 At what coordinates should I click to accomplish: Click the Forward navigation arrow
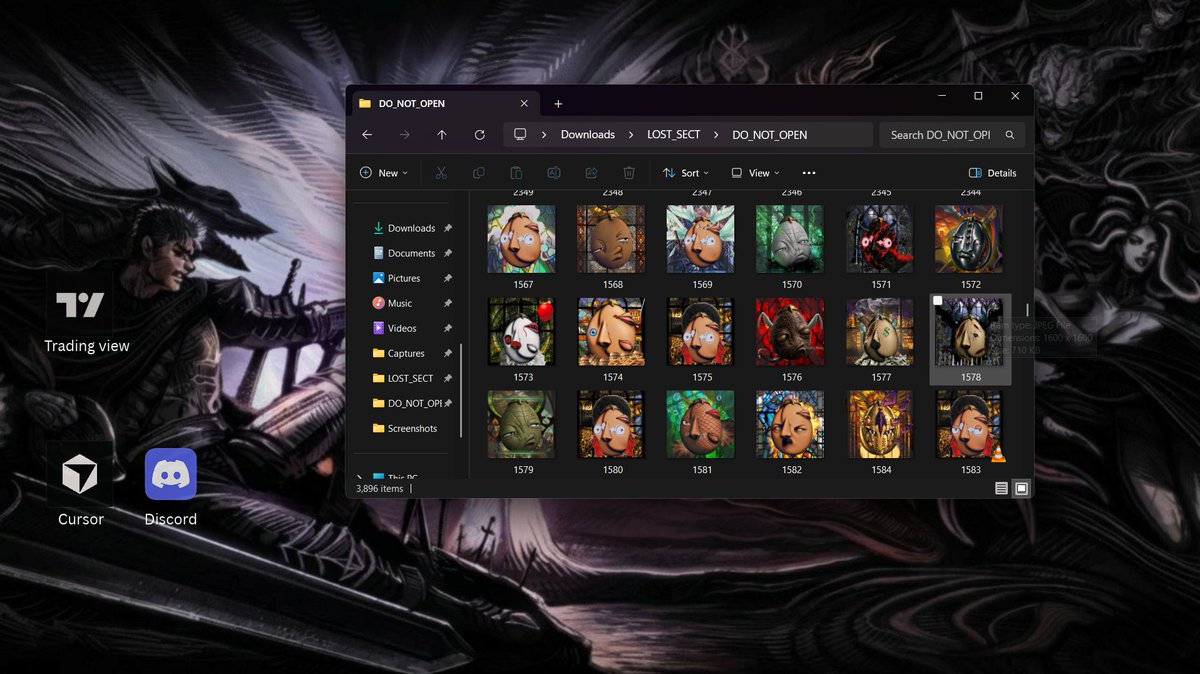[x=404, y=135]
